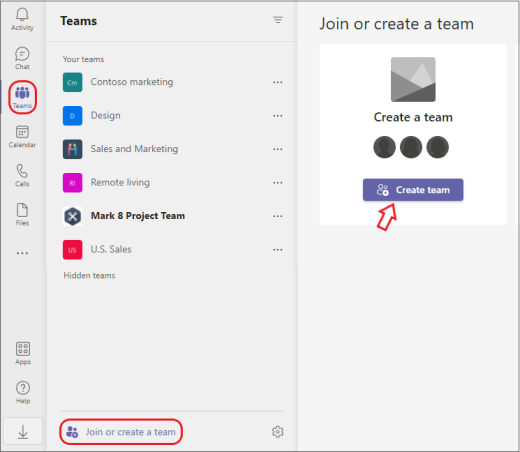Click the download desktop app icon

[x=23, y=431]
